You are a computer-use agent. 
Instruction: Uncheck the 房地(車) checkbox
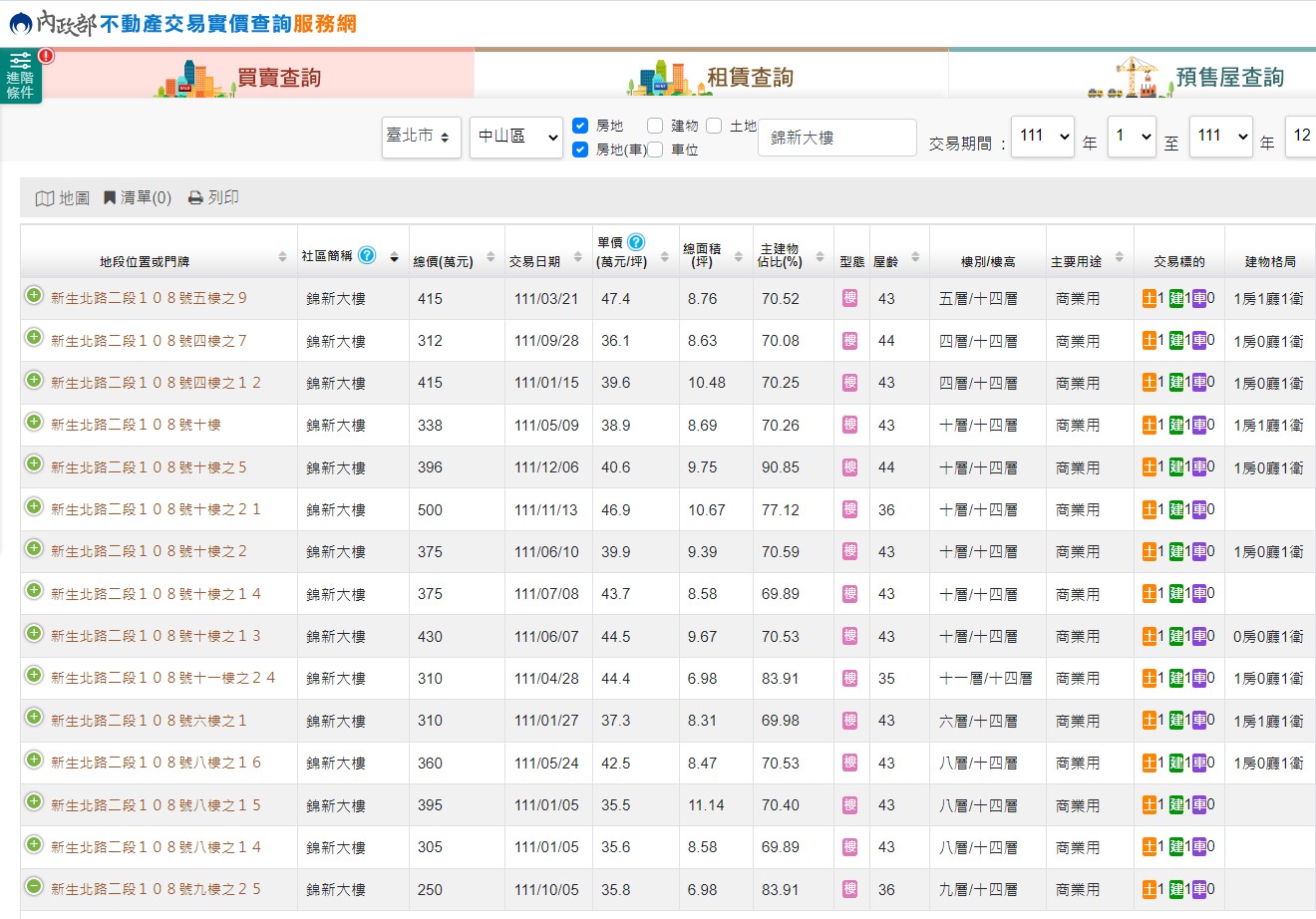pos(580,150)
